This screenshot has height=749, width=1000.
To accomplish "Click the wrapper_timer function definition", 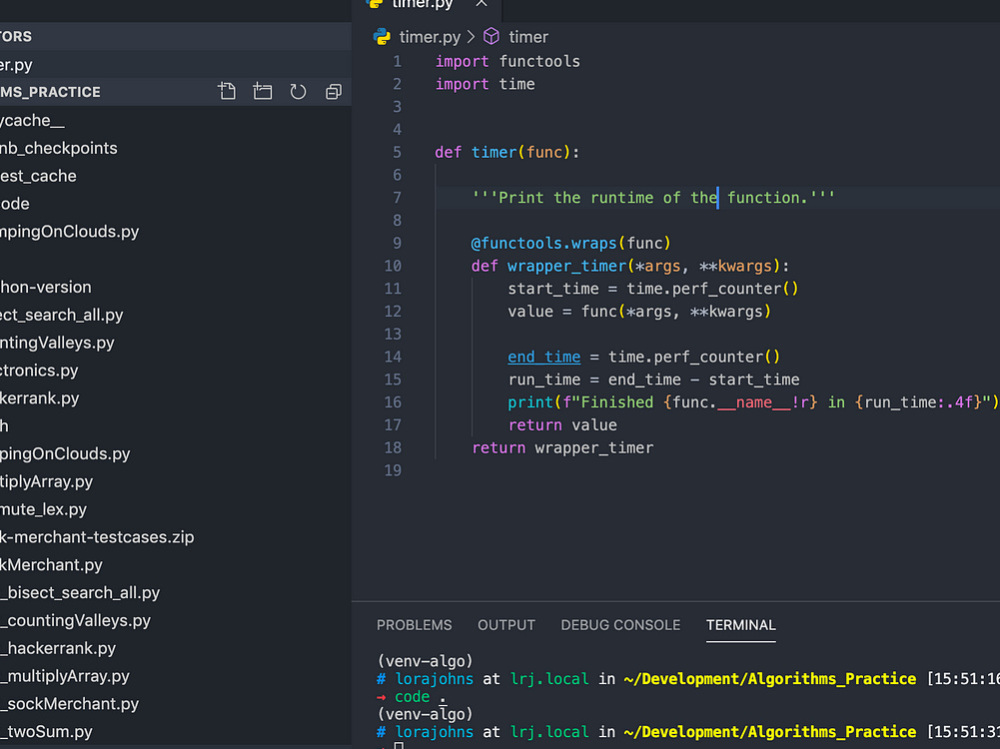I will click(630, 266).
